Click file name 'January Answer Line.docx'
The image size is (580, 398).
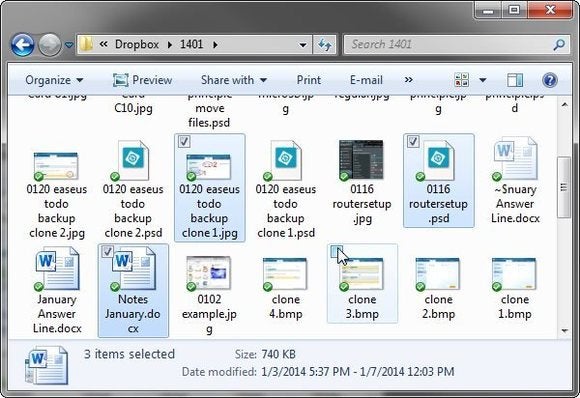57,314
